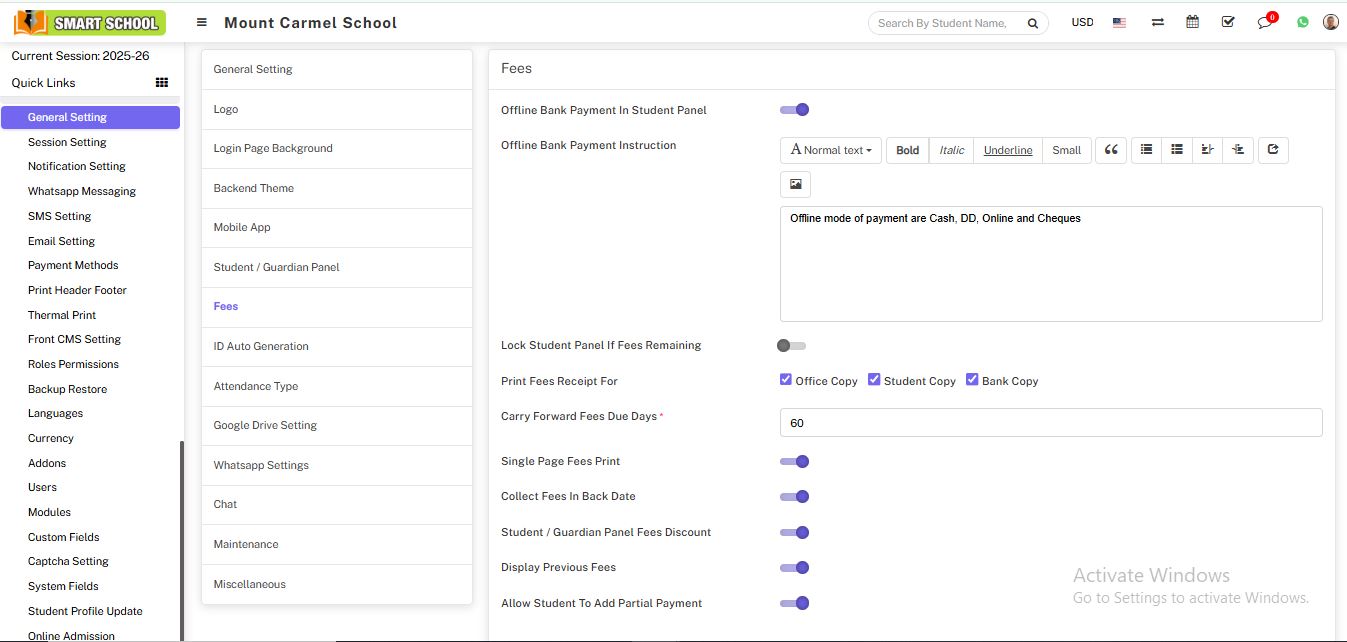Click the Carry Forward Fees Due Days field
The height and width of the screenshot is (642, 1347).
pyautogui.click(x=1050, y=423)
